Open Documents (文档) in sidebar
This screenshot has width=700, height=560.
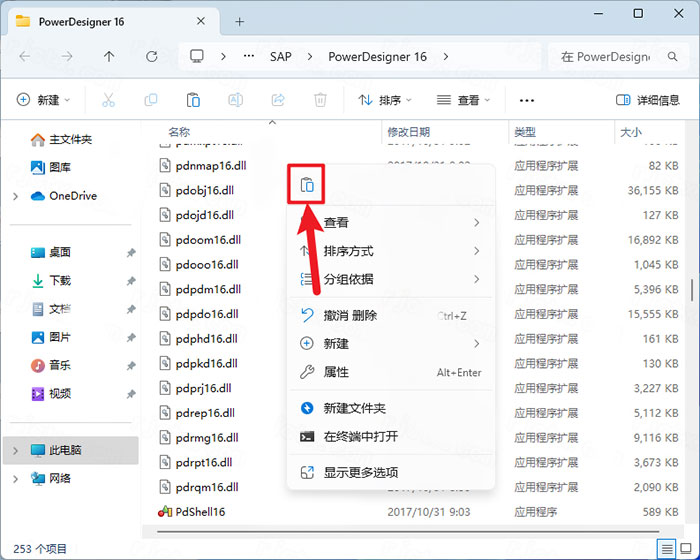coord(51,309)
